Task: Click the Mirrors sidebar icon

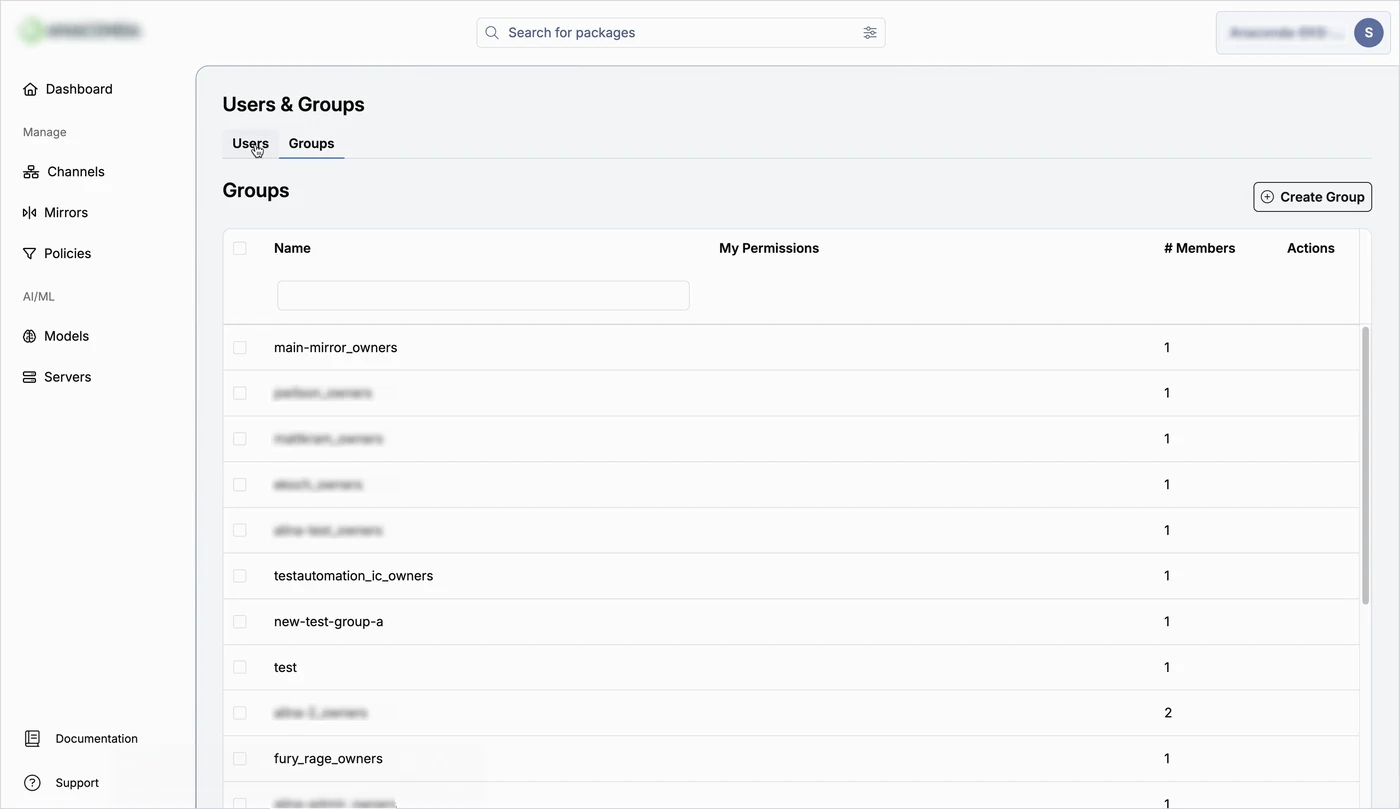Action: tap(29, 213)
